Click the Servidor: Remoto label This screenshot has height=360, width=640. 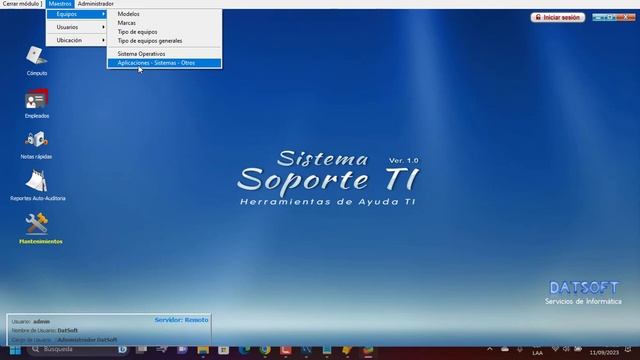click(181, 320)
